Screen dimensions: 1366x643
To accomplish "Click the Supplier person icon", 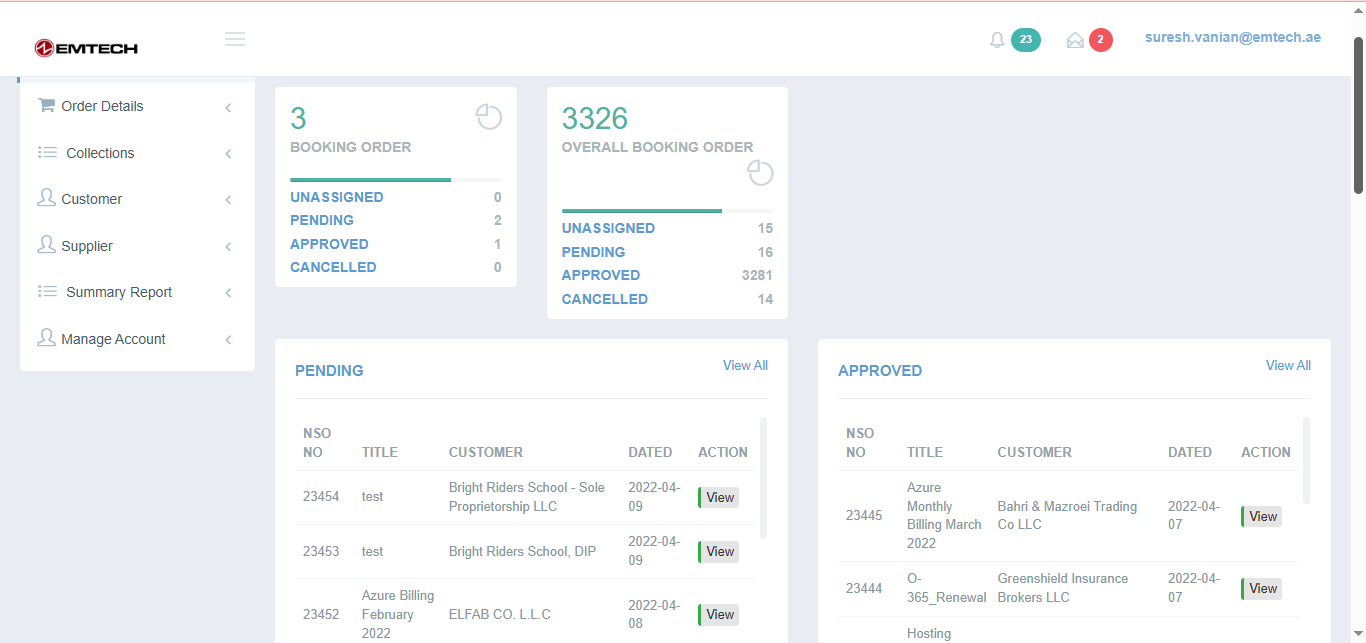I will tap(46, 245).
